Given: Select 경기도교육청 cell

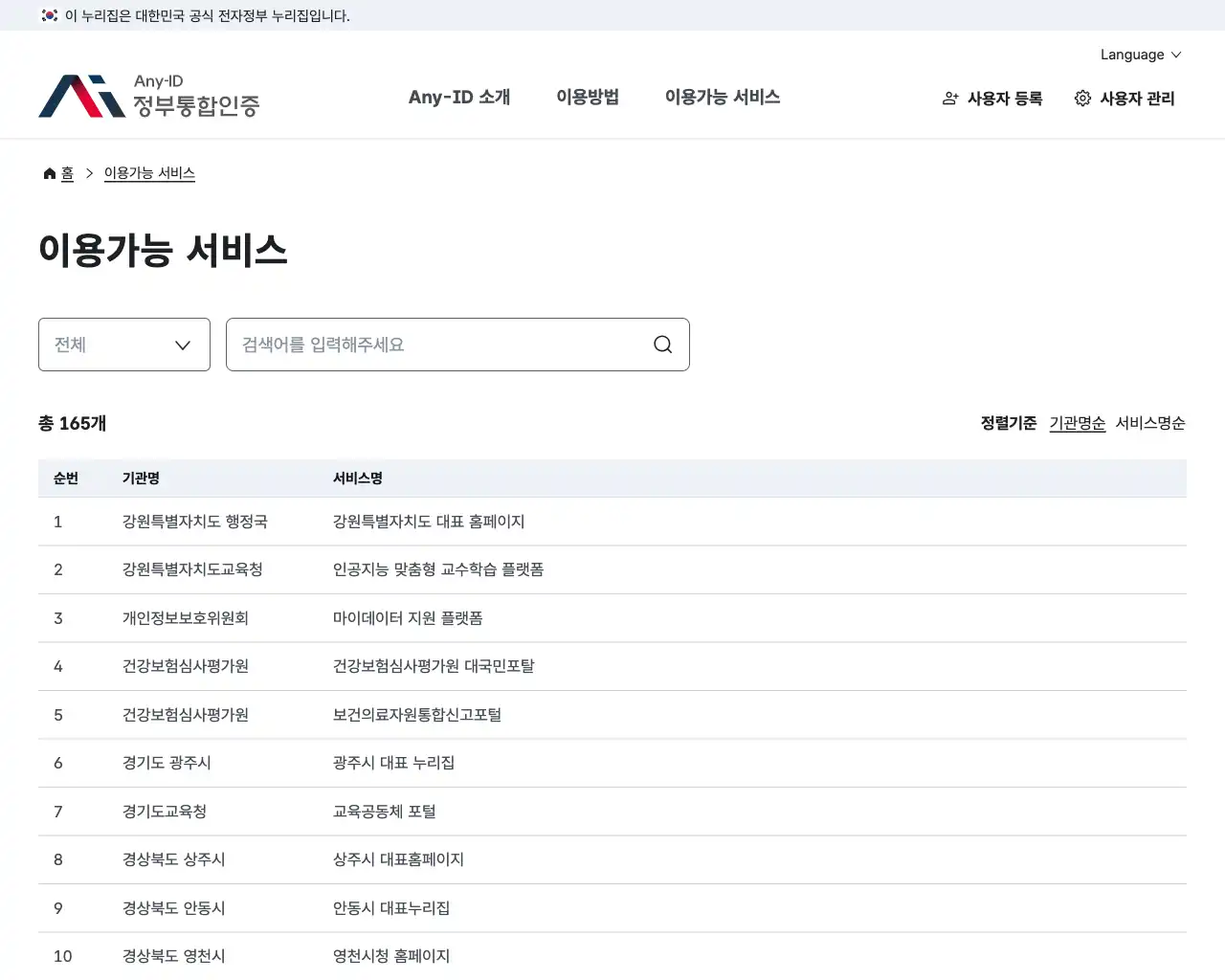Looking at the screenshot, I should 165,812.
